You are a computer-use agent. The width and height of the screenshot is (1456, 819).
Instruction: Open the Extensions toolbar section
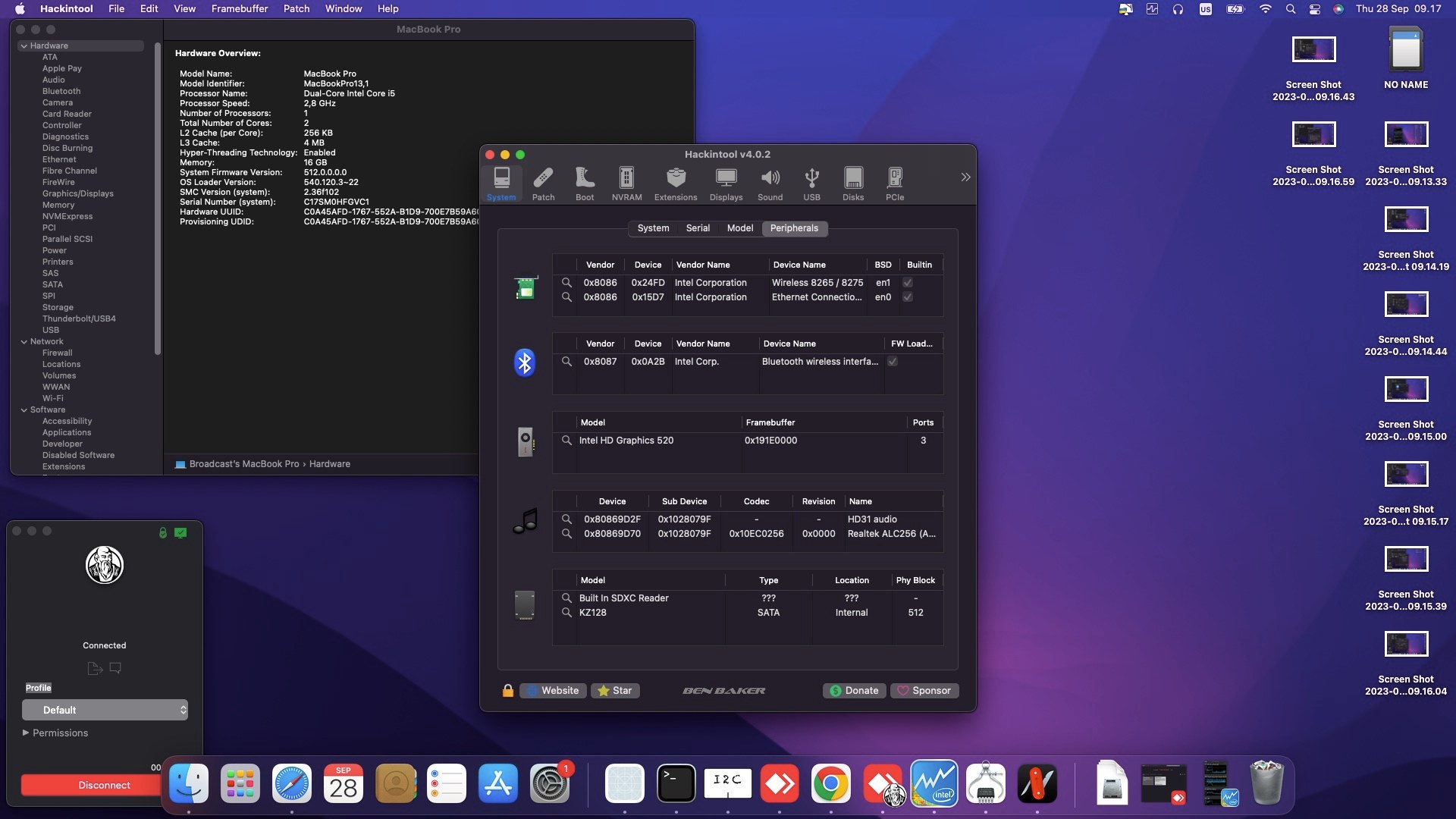point(676,184)
